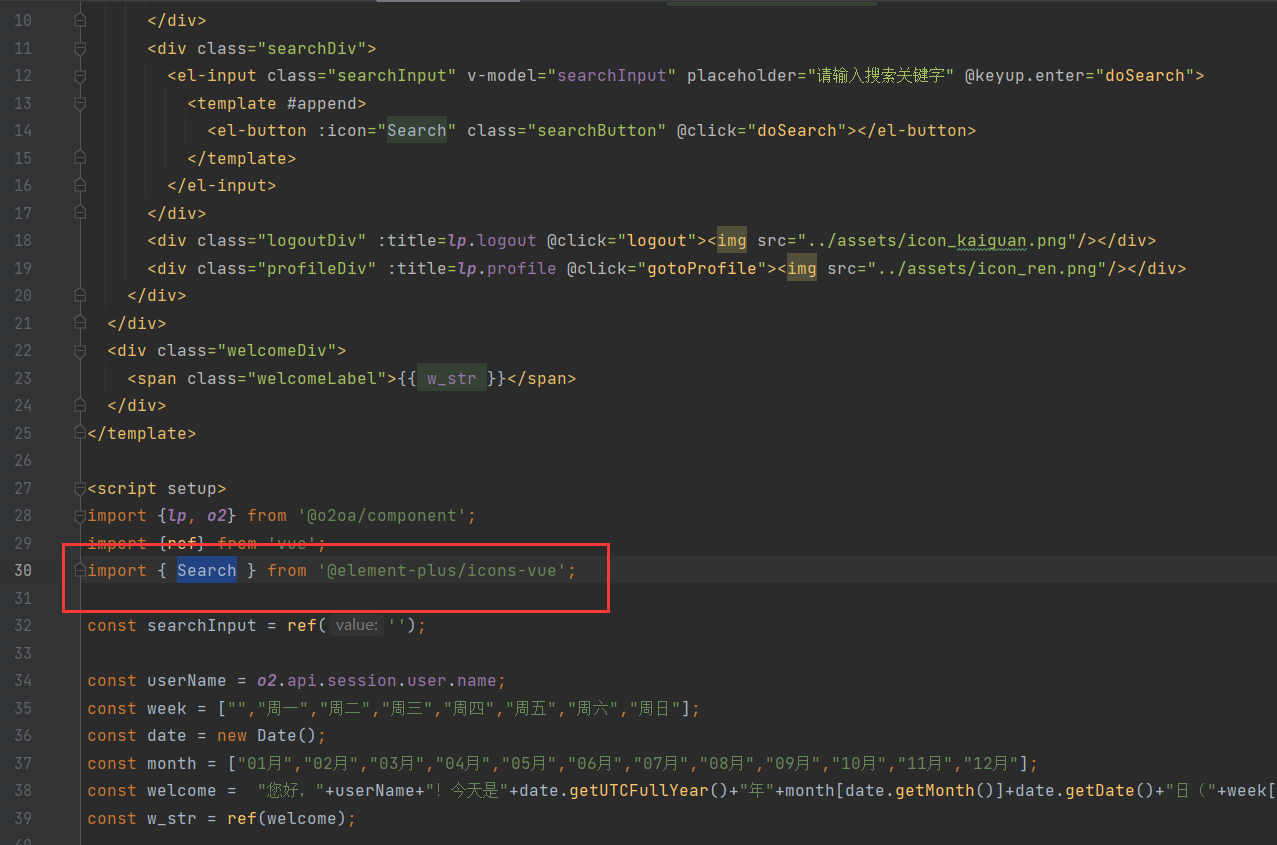This screenshot has width=1277, height=845.
Task: Click the "12月" string in month array
Action: [x=991, y=763]
